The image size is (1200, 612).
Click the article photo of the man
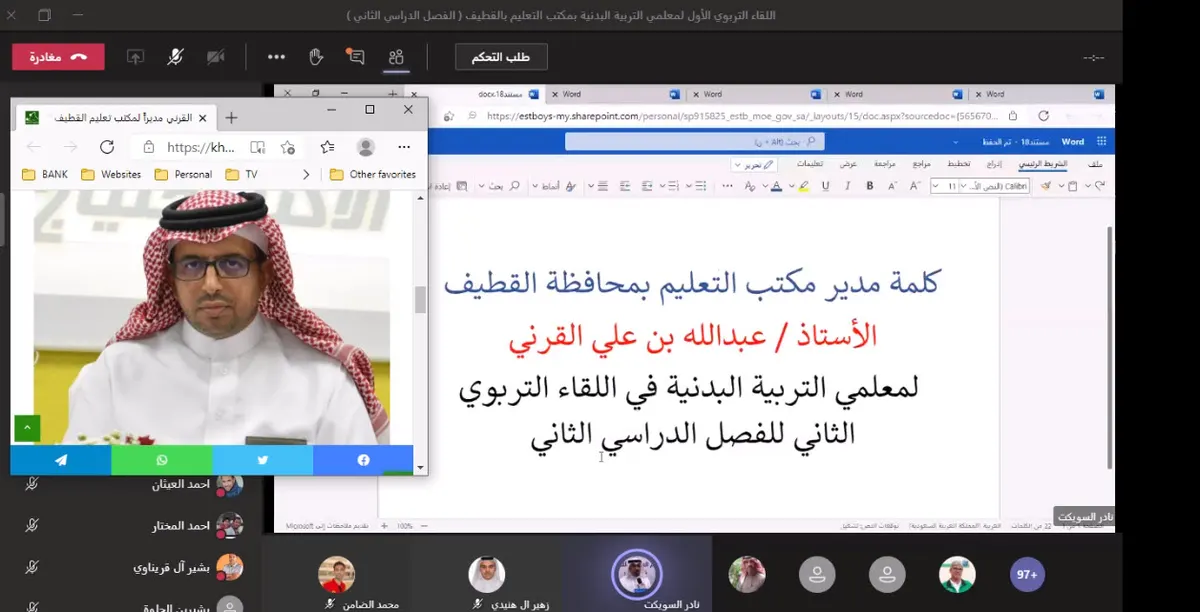[x=213, y=317]
